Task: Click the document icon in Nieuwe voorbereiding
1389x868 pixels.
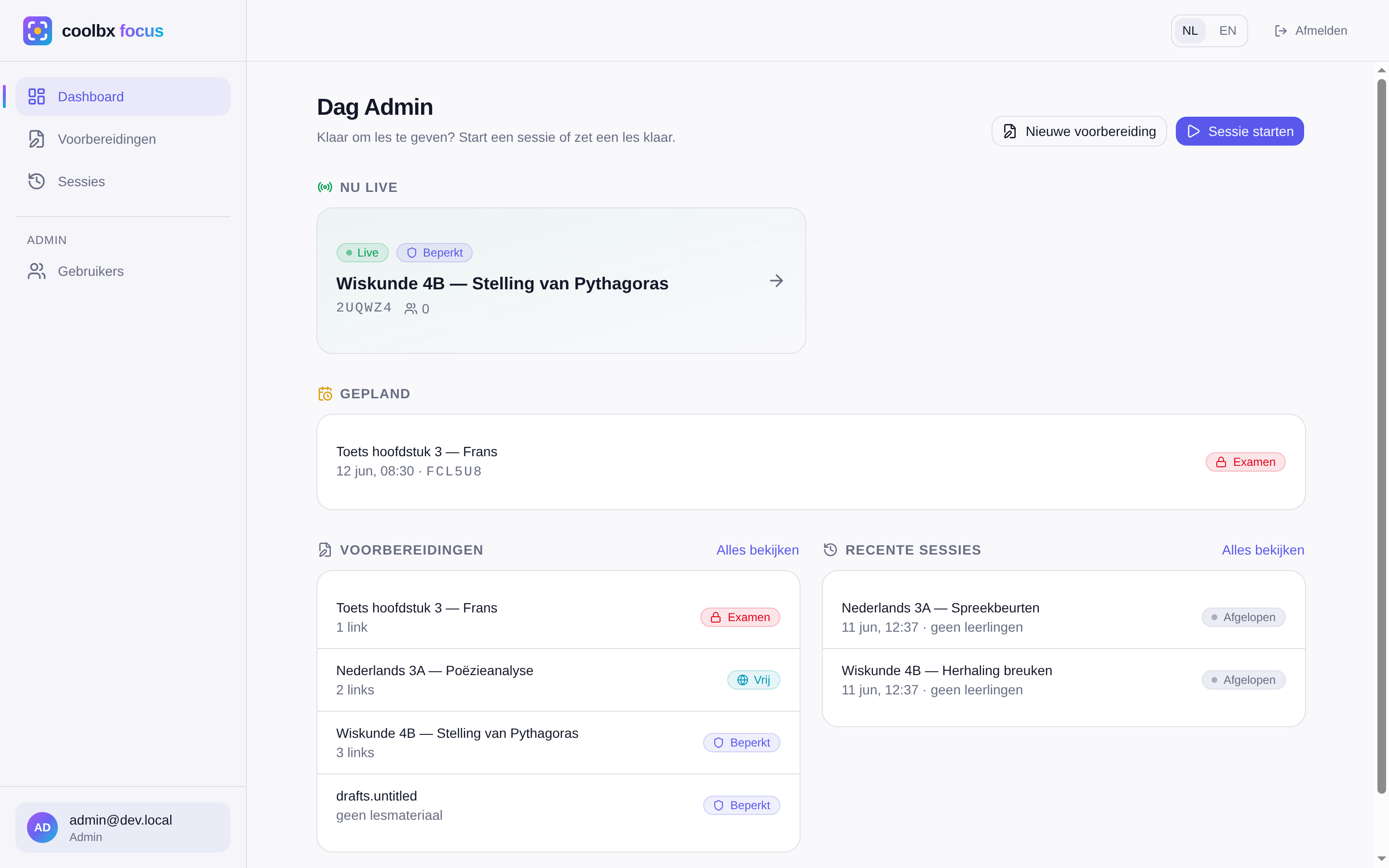Action: (1009, 132)
